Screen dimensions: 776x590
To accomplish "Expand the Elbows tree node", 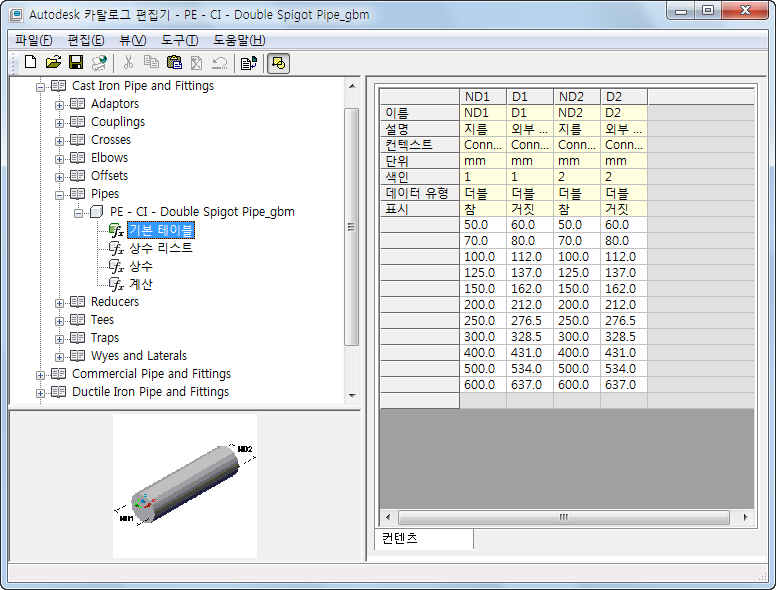I will (x=59, y=159).
